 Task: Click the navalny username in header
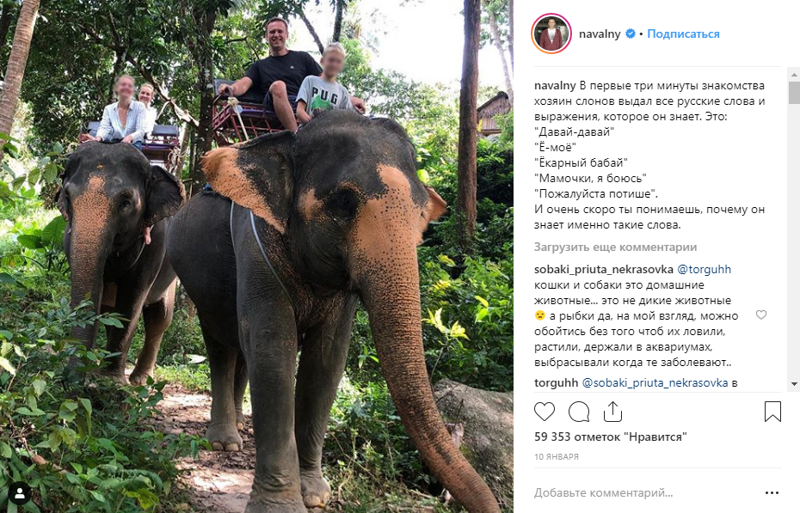[x=599, y=34]
